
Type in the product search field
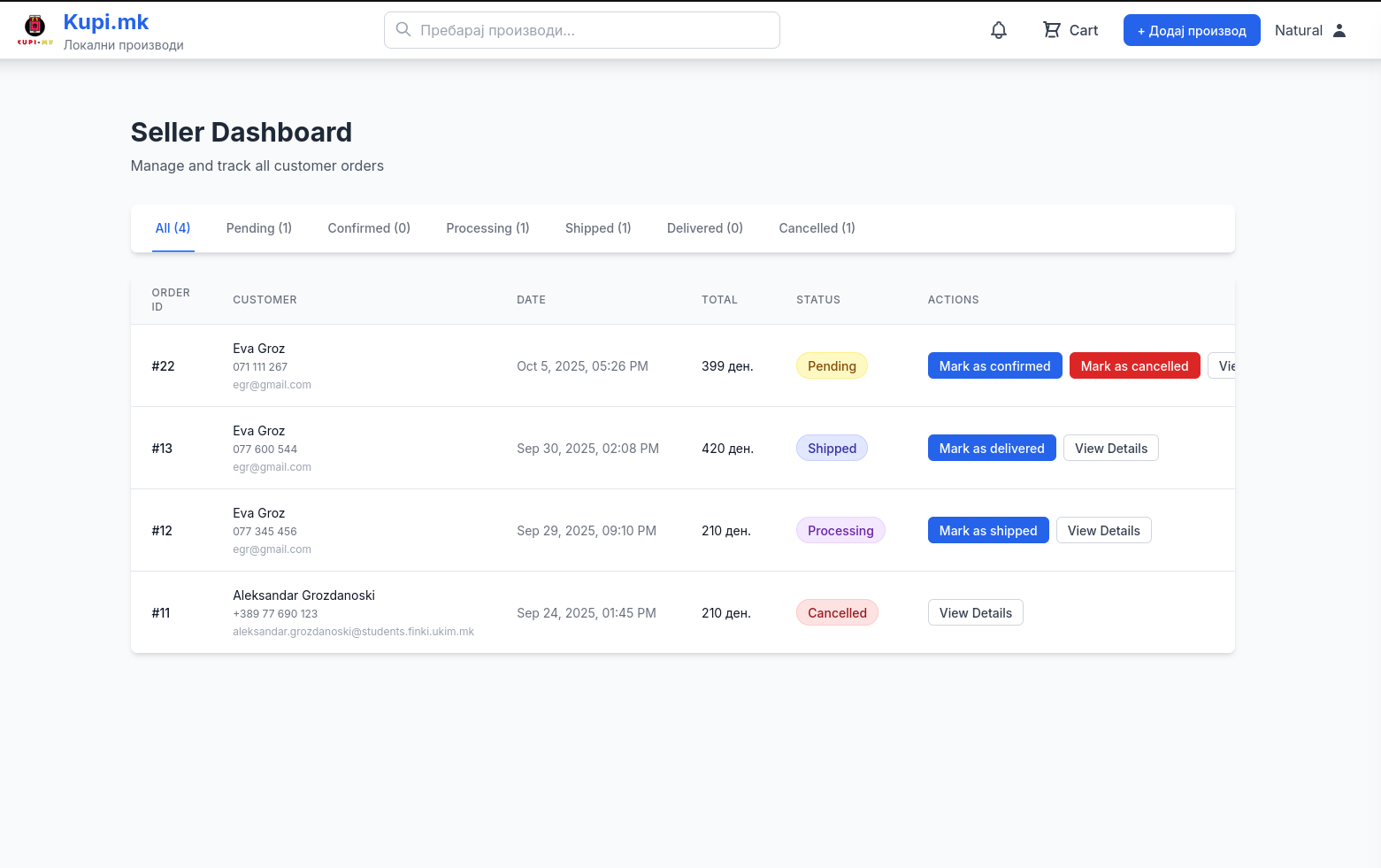click(x=593, y=30)
